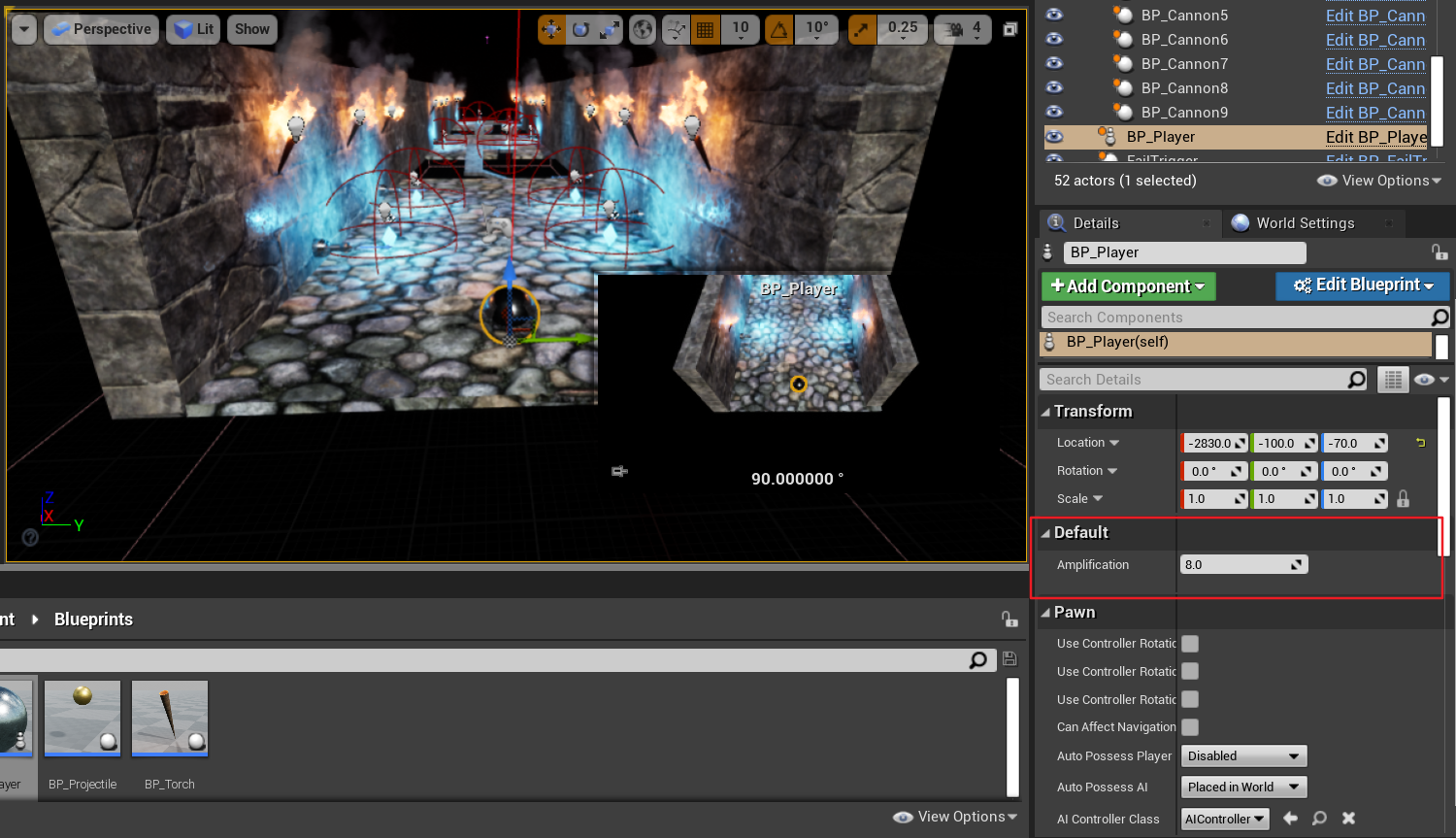Toggle the Scale ratio lock icon

tap(1403, 499)
